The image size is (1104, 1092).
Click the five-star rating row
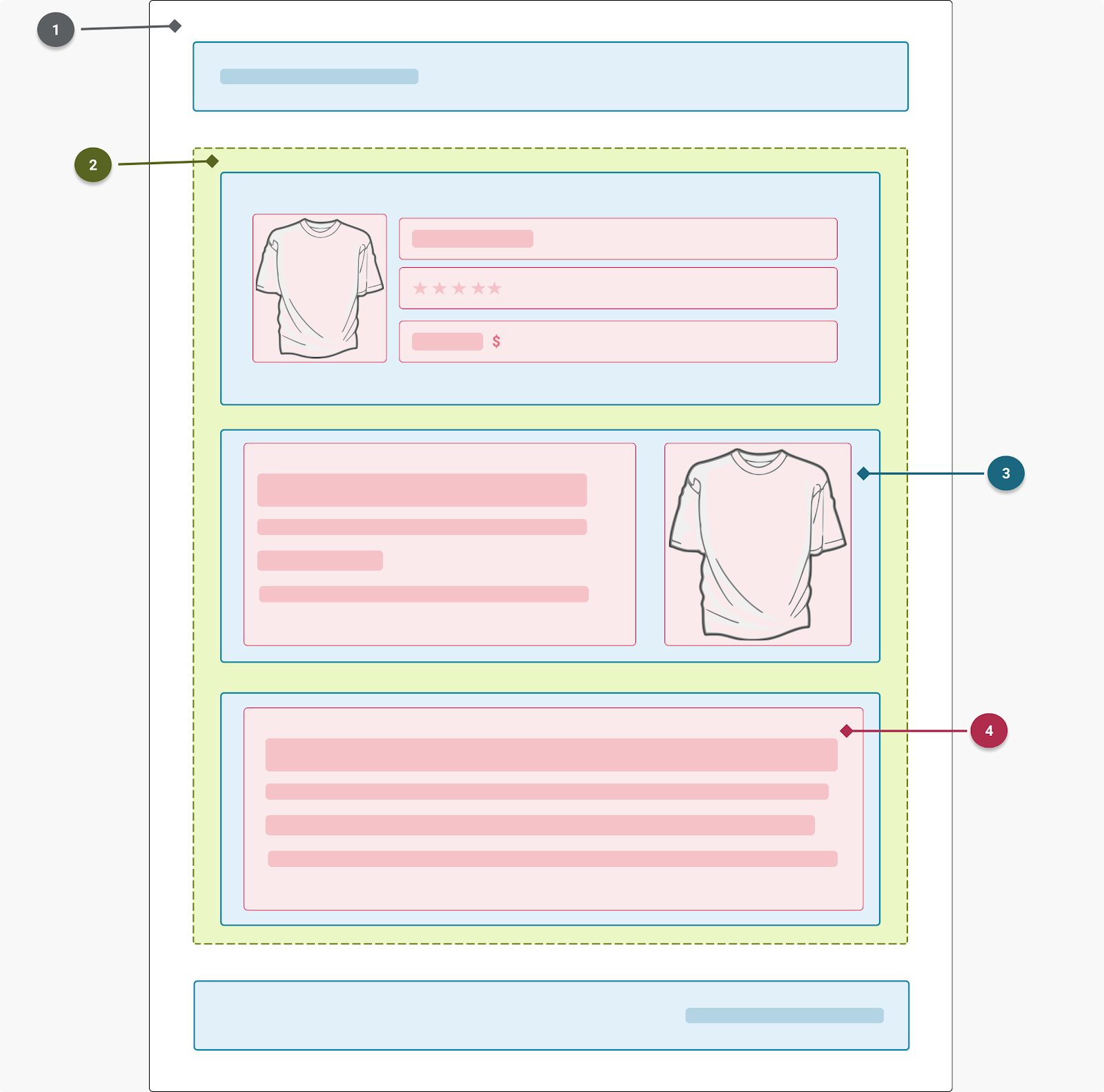[618, 288]
